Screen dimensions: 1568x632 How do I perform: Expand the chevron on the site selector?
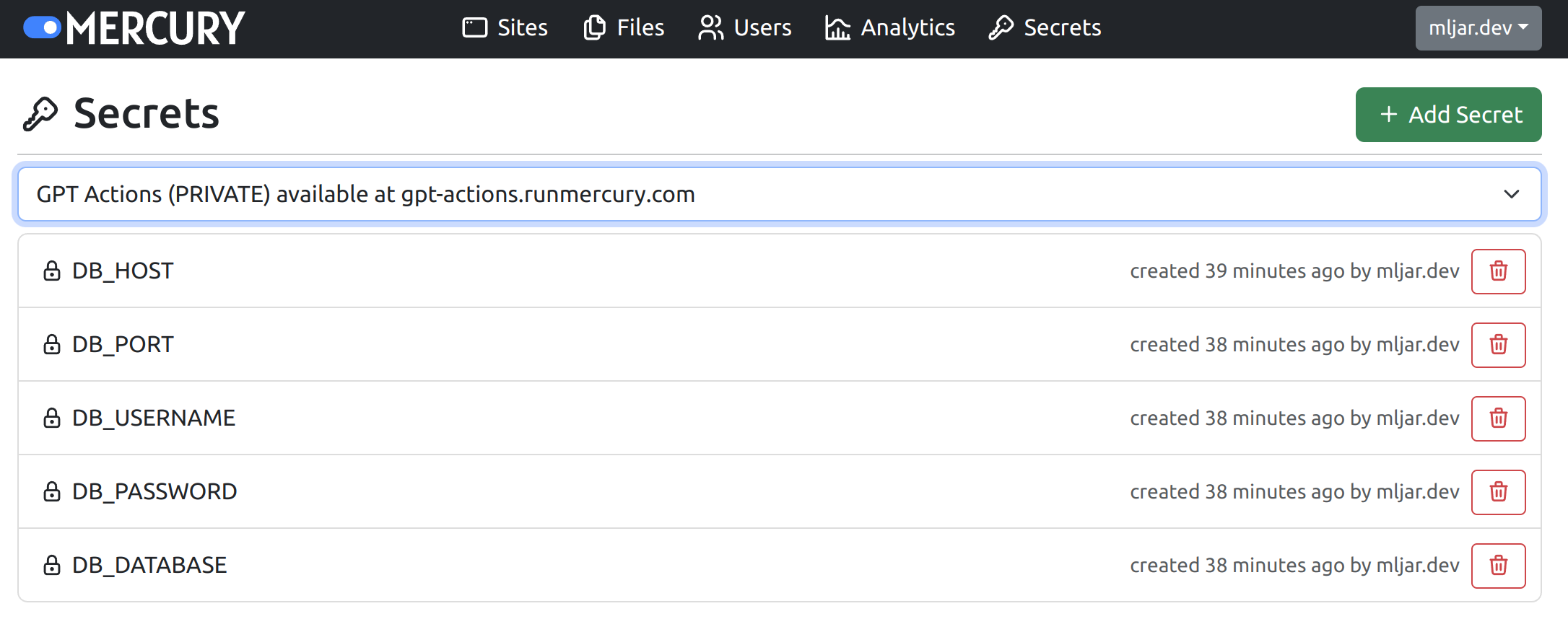coord(1511,193)
